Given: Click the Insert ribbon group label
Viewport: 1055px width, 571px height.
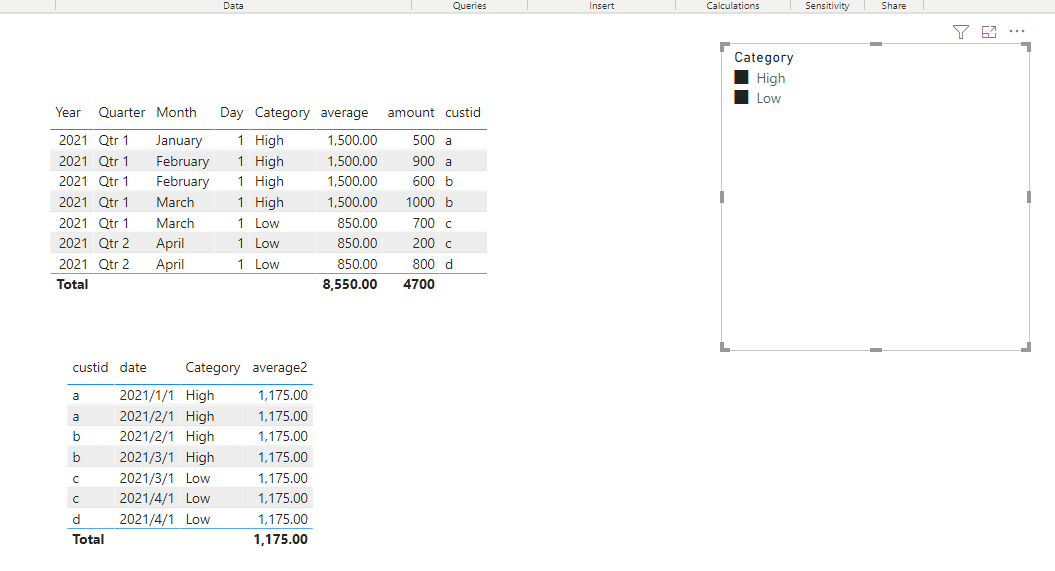Looking at the screenshot, I should click(x=602, y=5).
